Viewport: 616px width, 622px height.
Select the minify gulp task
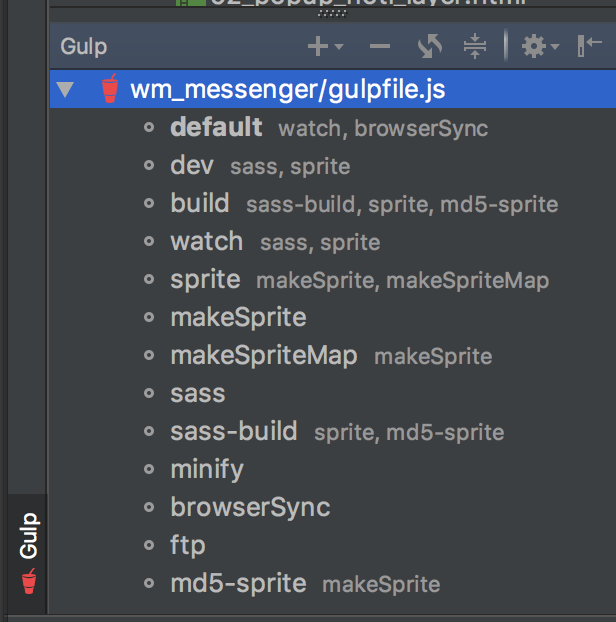coord(207,470)
